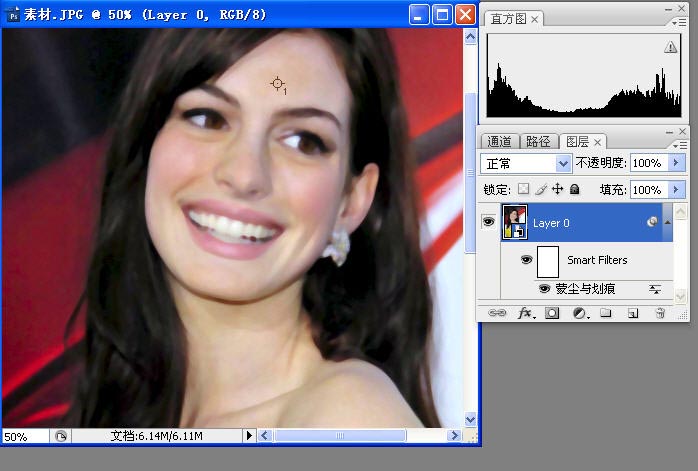Viewport: 698px width, 471px height.
Task: Click the document info arrow in status bar
Action: click(249, 435)
